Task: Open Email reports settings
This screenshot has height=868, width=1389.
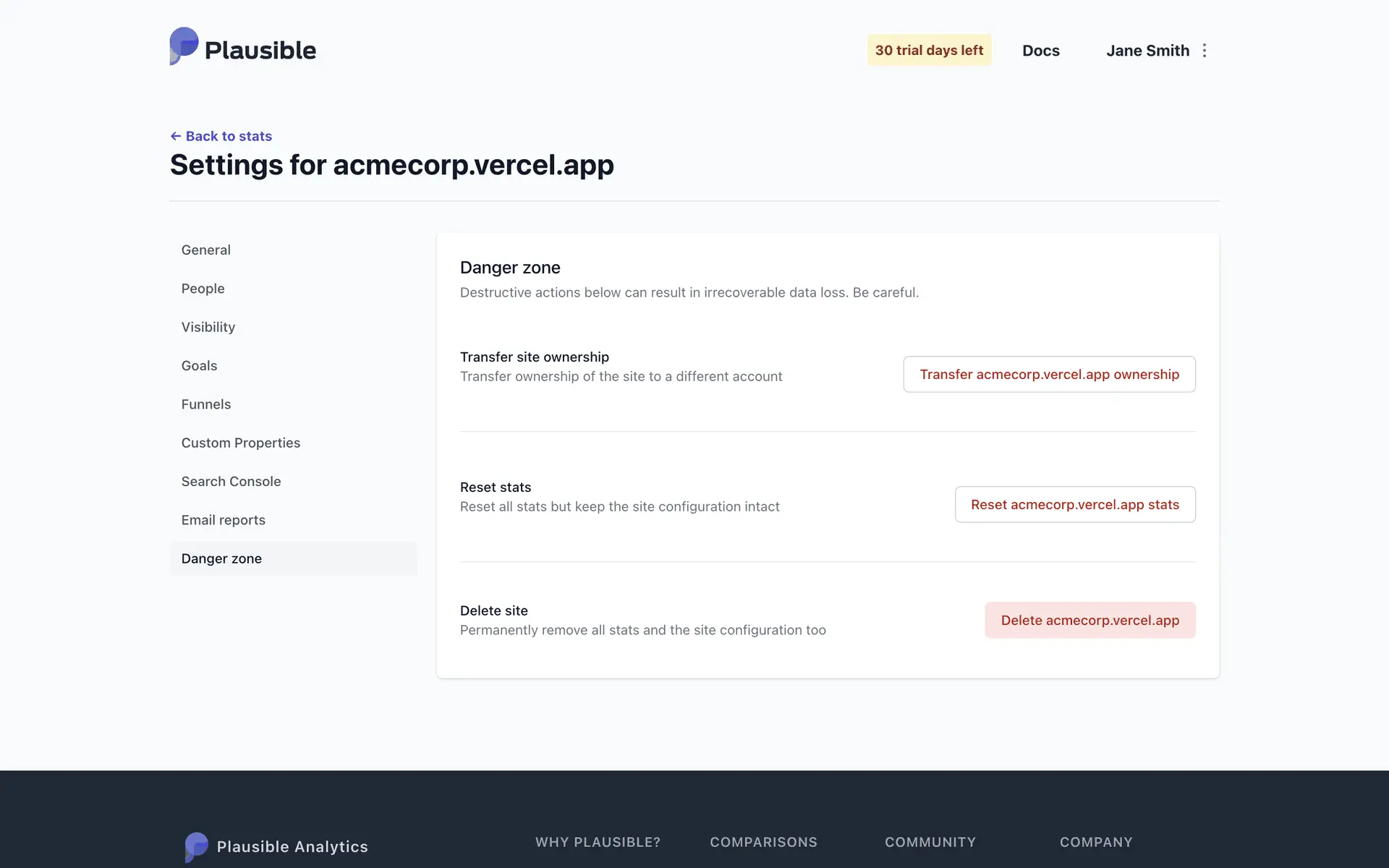Action: pos(224,520)
